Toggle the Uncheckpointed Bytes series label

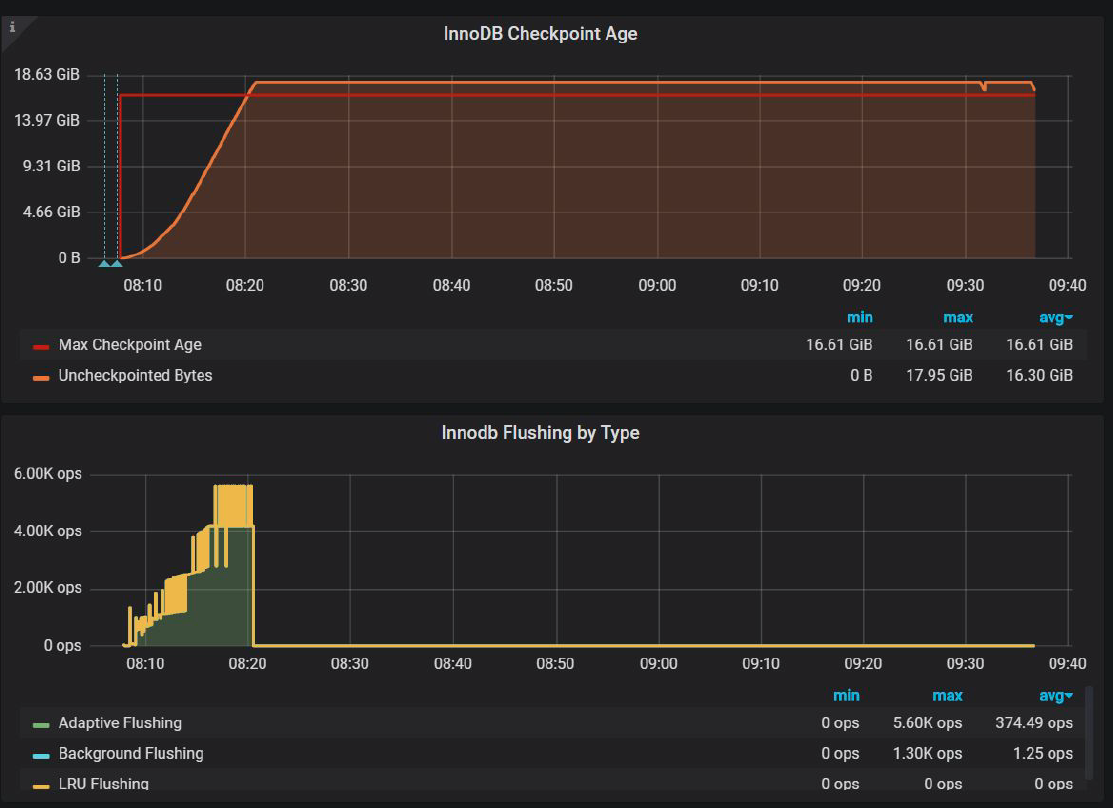[x=135, y=376]
